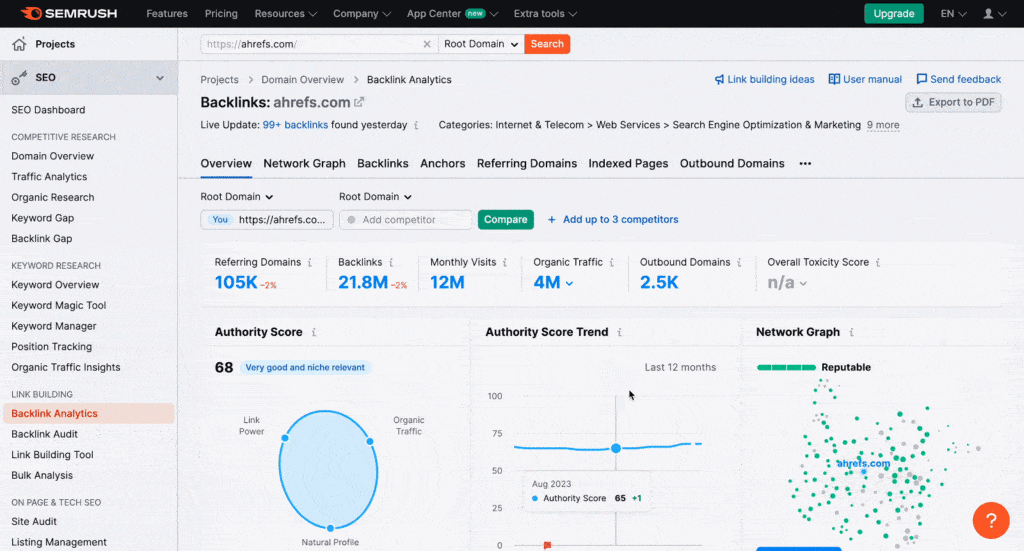Switch to the Referring Domains tab
This screenshot has width=1024, height=551.
click(x=526, y=164)
